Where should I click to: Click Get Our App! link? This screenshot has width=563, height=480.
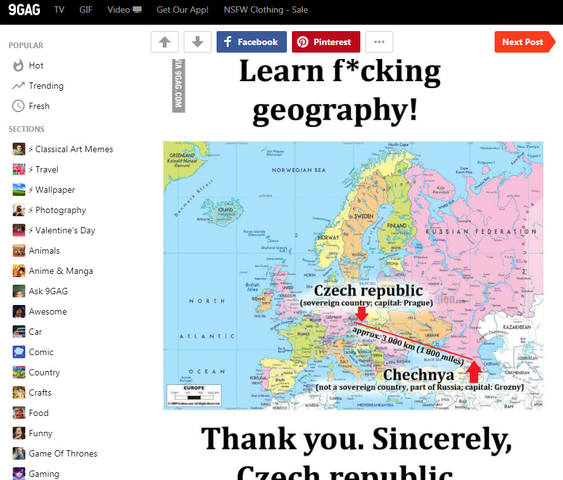(x=182, y=10)
